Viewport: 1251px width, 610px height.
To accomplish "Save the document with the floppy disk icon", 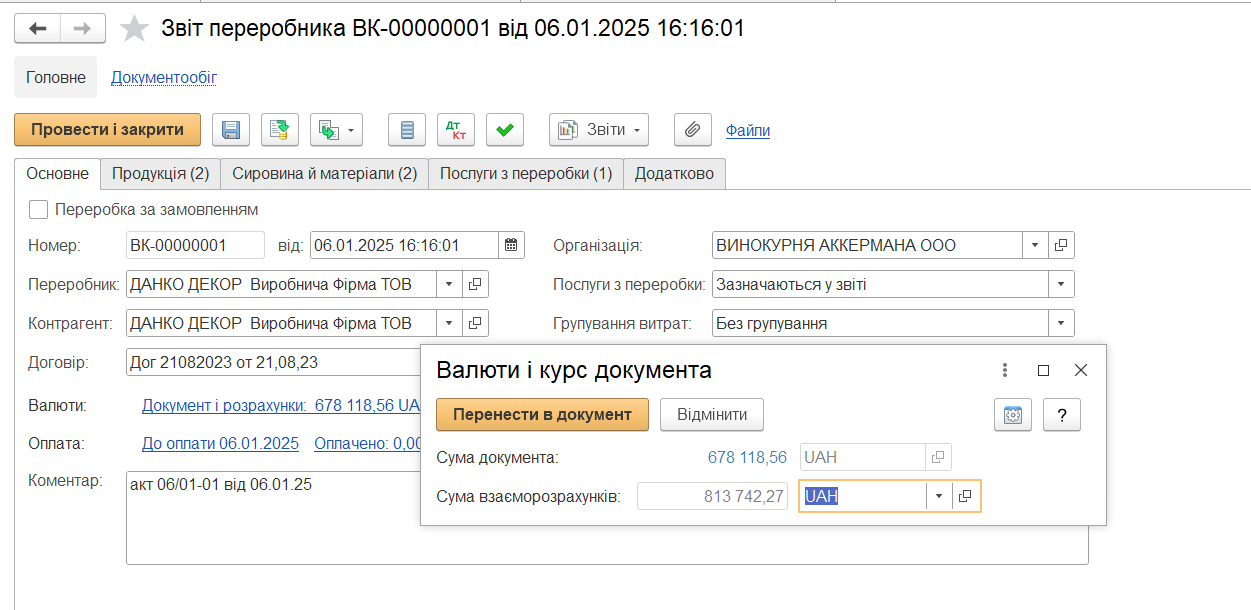I will click(231, 130).
